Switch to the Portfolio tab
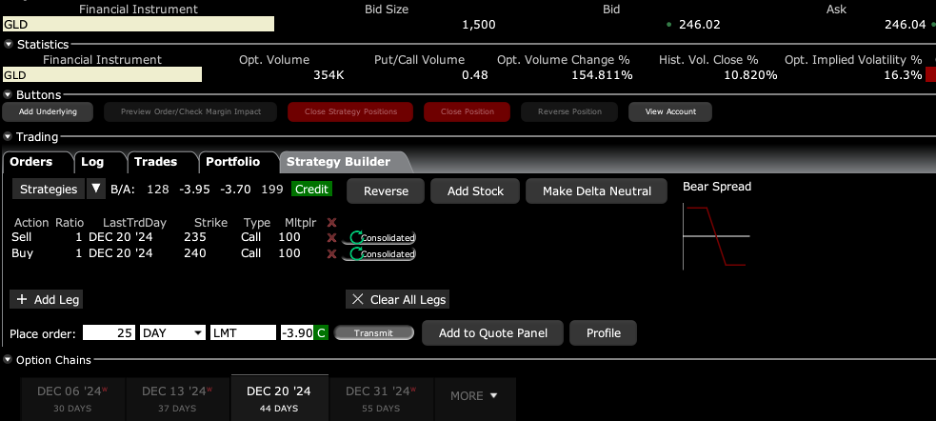Viewport: 936px width, 422px height. (x=232, y=162)
